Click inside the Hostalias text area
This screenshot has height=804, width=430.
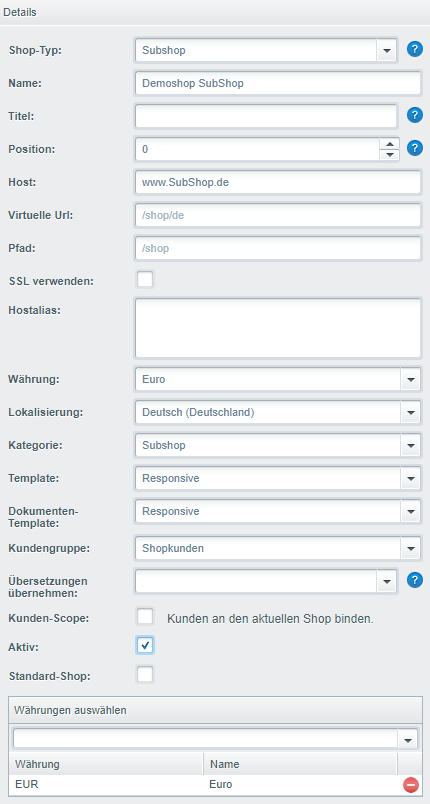coord(278,328)
